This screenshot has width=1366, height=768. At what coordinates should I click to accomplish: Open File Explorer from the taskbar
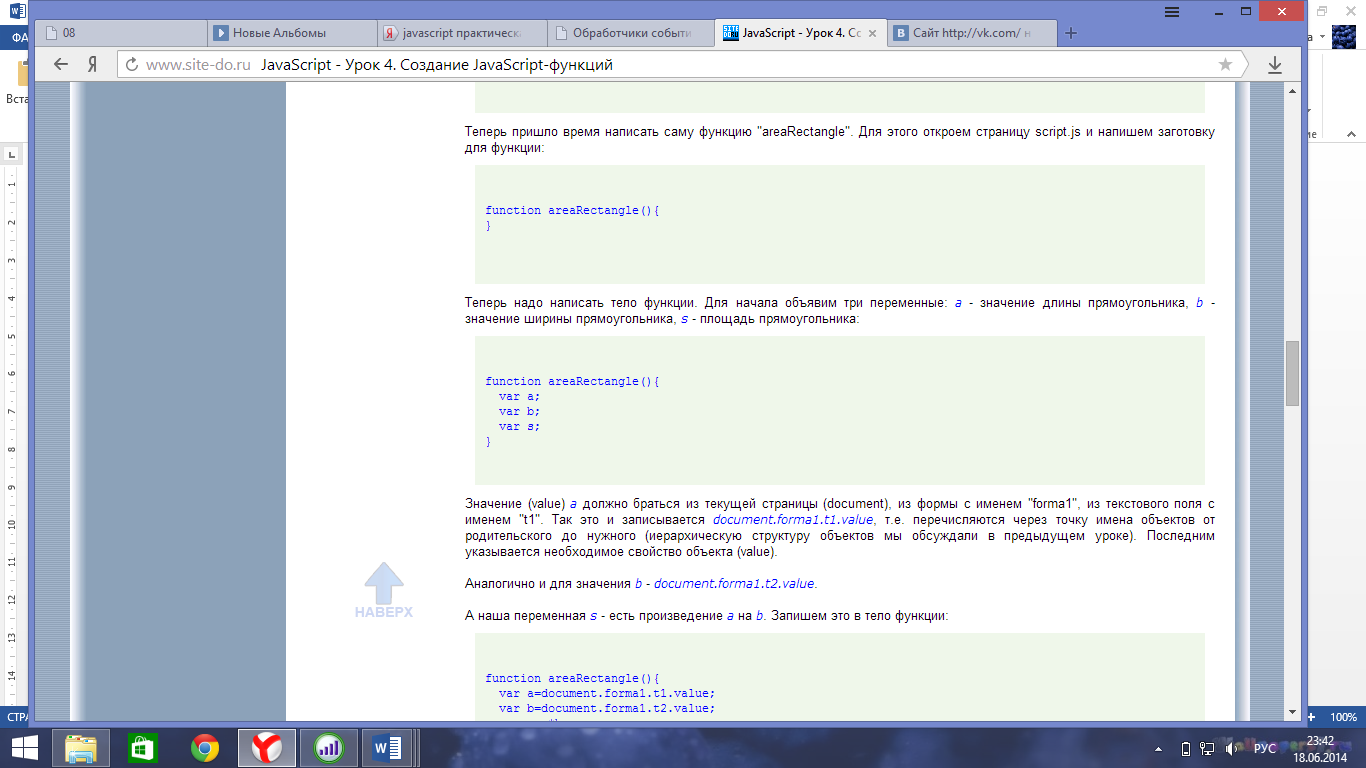82,748
